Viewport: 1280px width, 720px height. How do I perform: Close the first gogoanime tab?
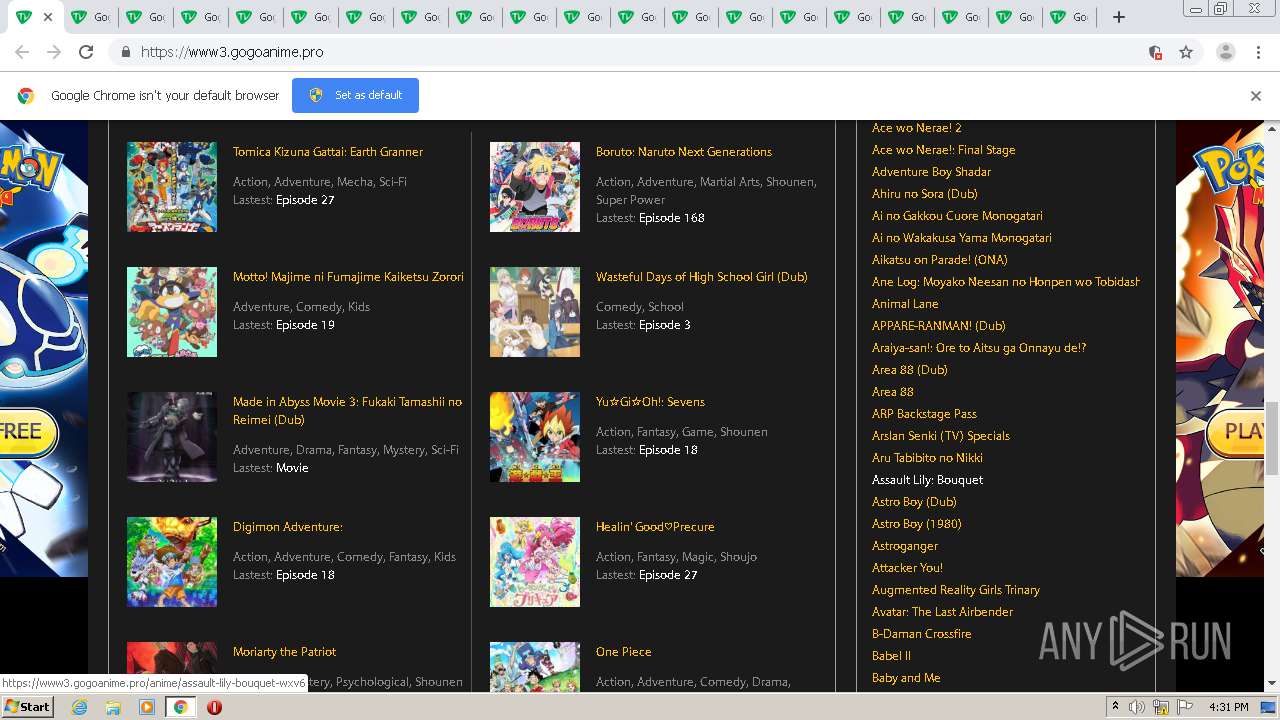pos(47,17)
